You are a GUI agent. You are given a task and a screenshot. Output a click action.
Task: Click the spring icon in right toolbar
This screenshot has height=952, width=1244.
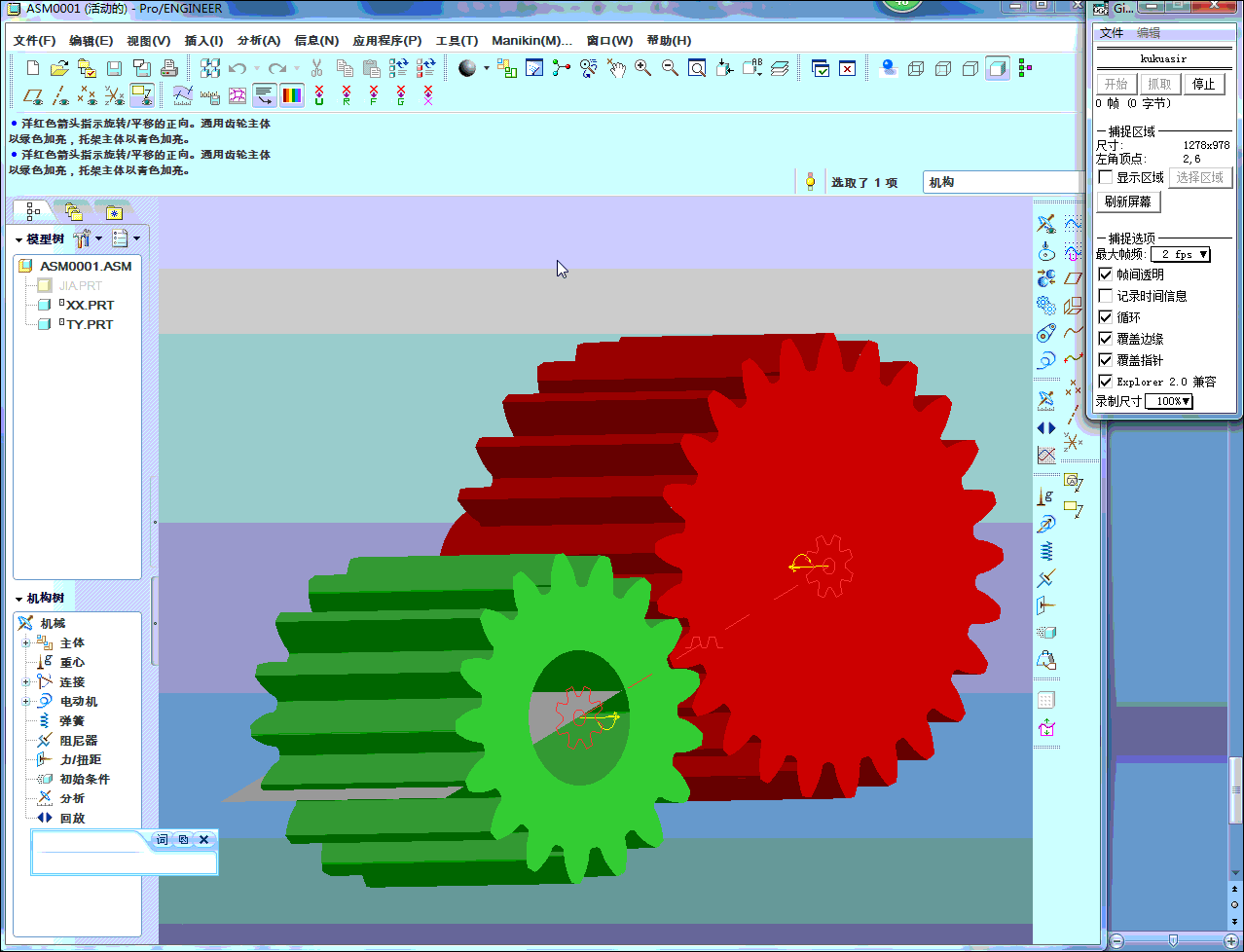tap(1046, 551)
